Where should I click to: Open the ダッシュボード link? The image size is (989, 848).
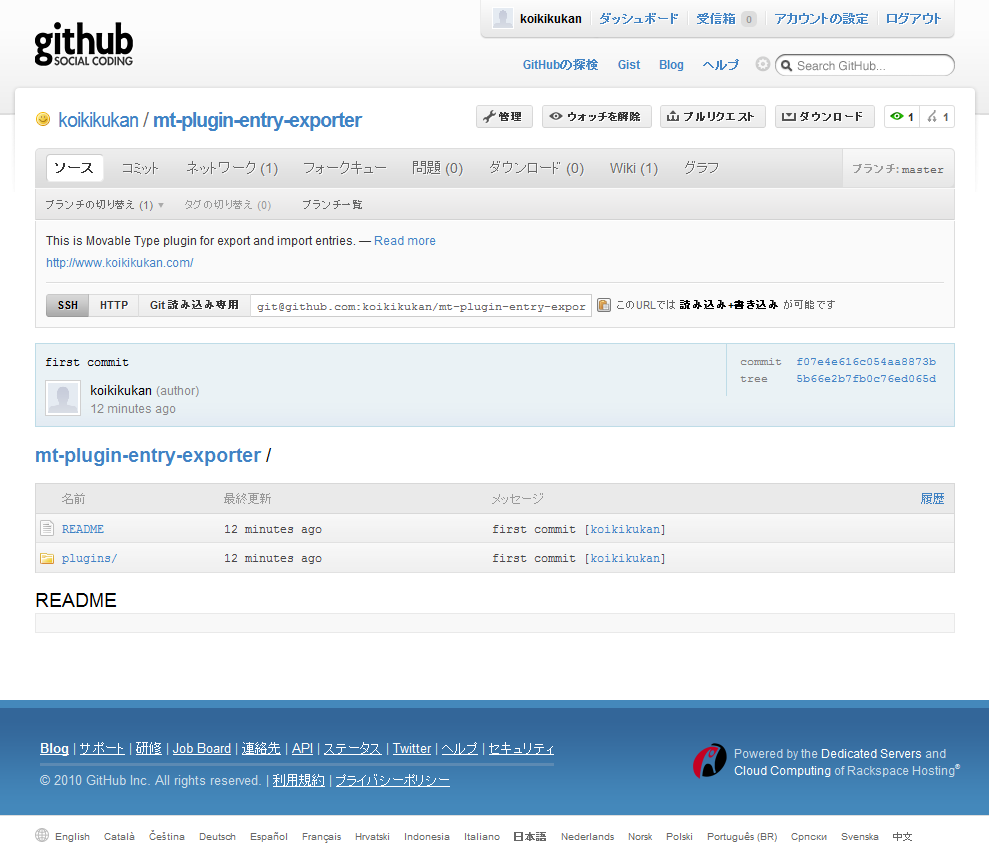tap(638, 19)
